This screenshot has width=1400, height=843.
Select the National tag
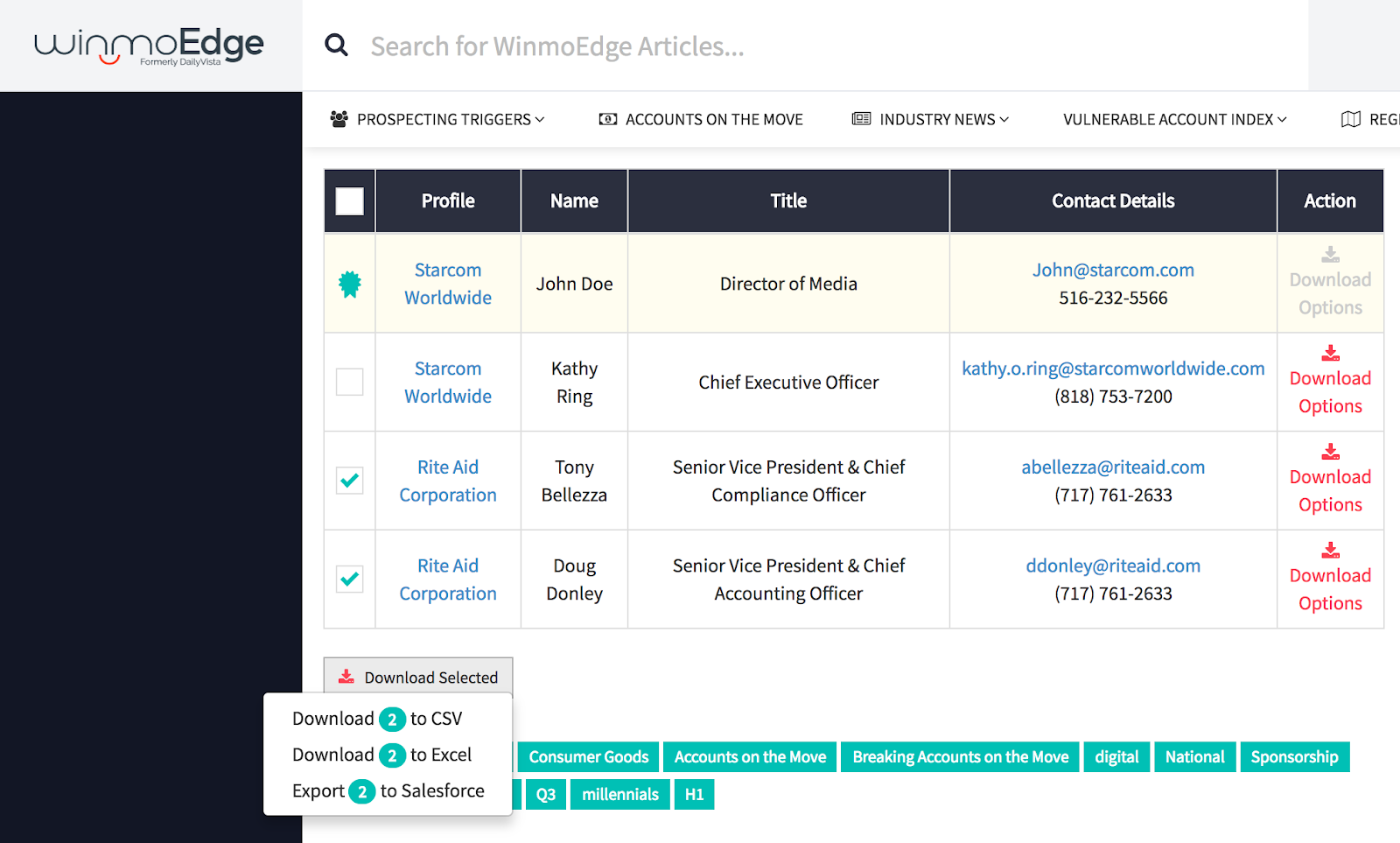[1194, 757]
